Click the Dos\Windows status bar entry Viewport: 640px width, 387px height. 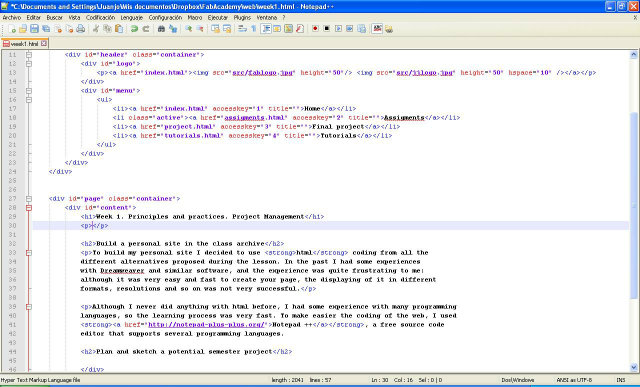pos(518,380)
